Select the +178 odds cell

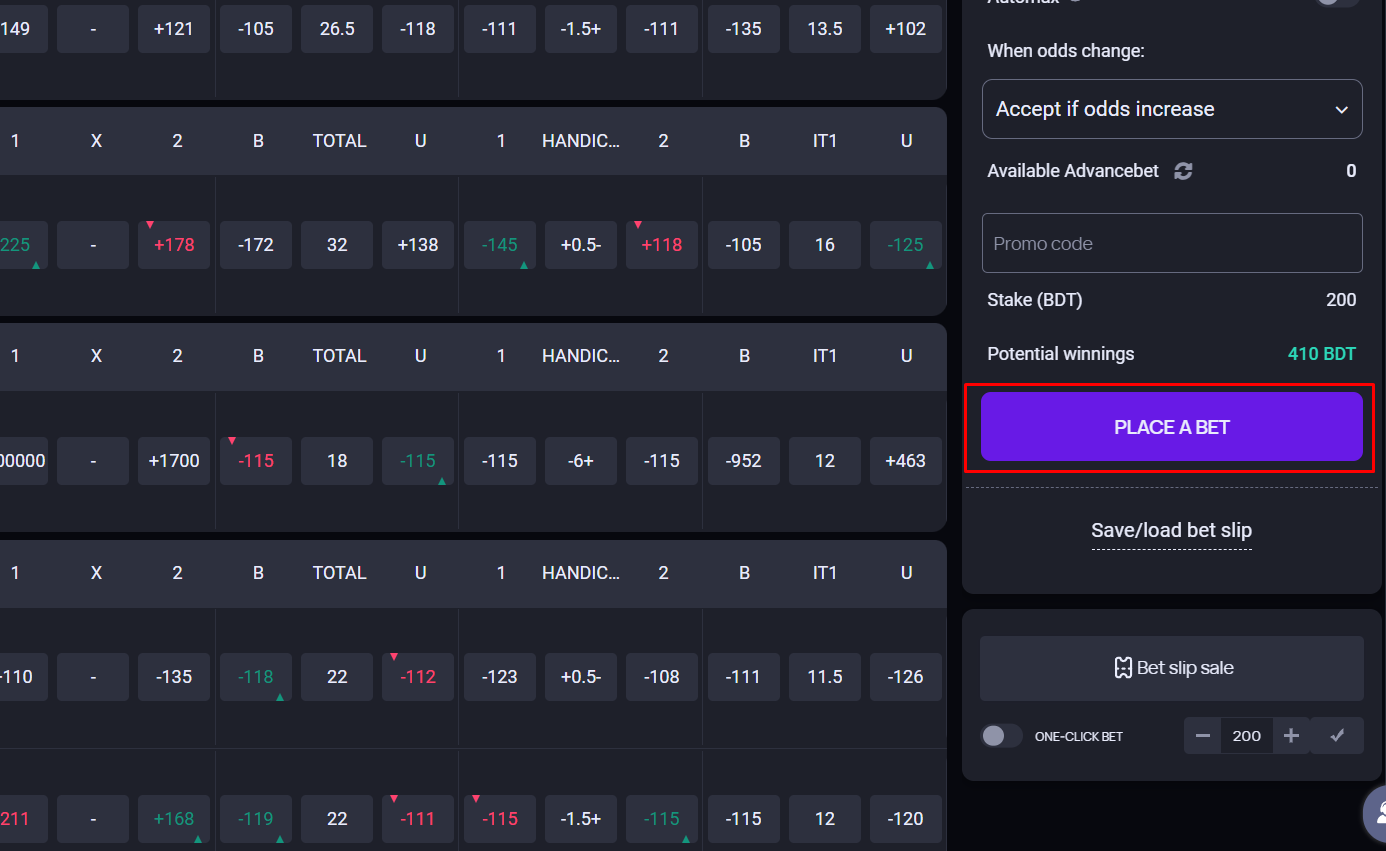[174, 245]
